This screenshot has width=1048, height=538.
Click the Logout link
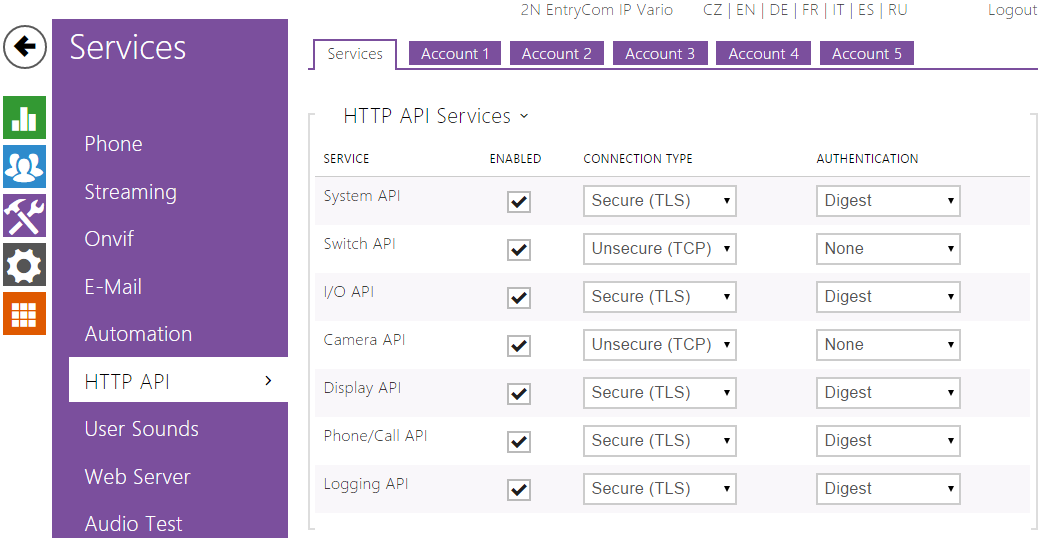pyautogui.click(x=1012, y=10)
